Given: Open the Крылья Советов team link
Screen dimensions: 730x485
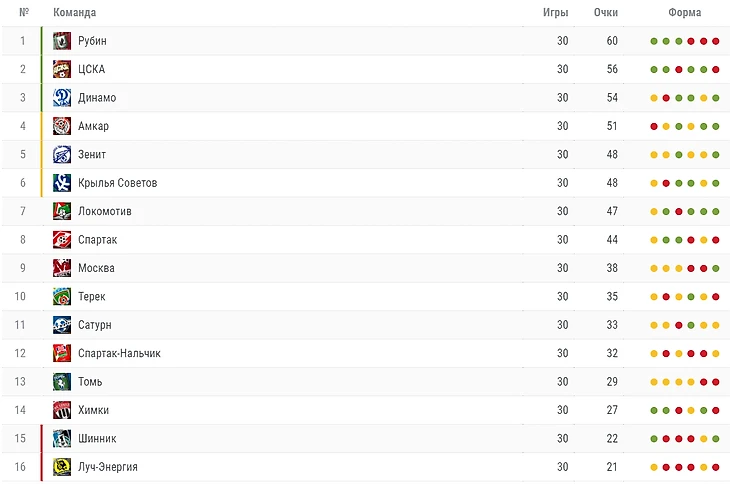Looking at the screenshot, I should 117,183.
